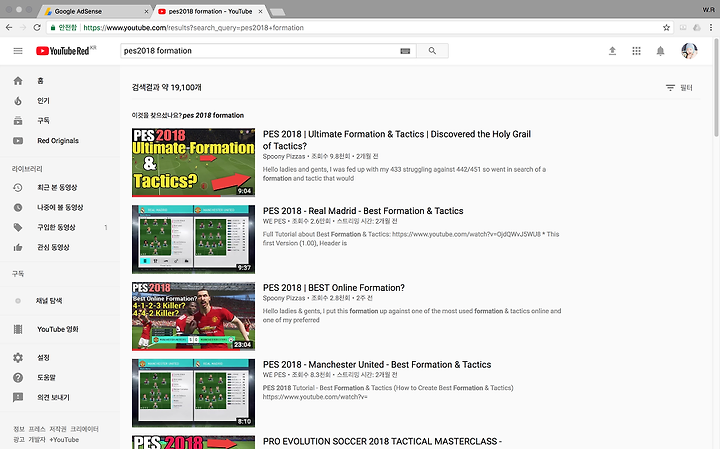Click the trending flame icon
The height and width of the screenshot is (449, 720).
coord(18,101)
